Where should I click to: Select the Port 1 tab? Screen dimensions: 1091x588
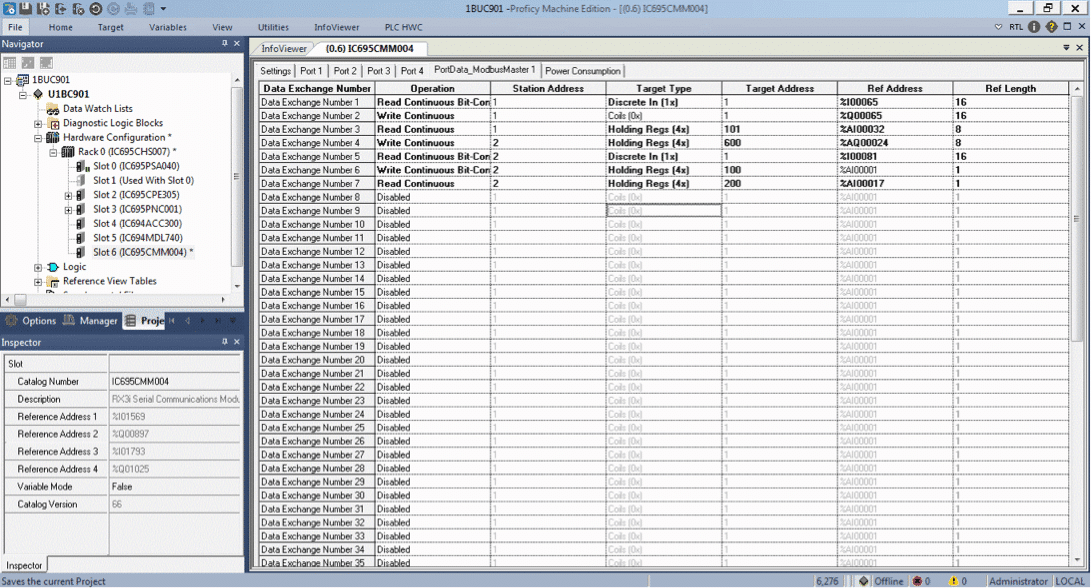click(x=311, y=71)
